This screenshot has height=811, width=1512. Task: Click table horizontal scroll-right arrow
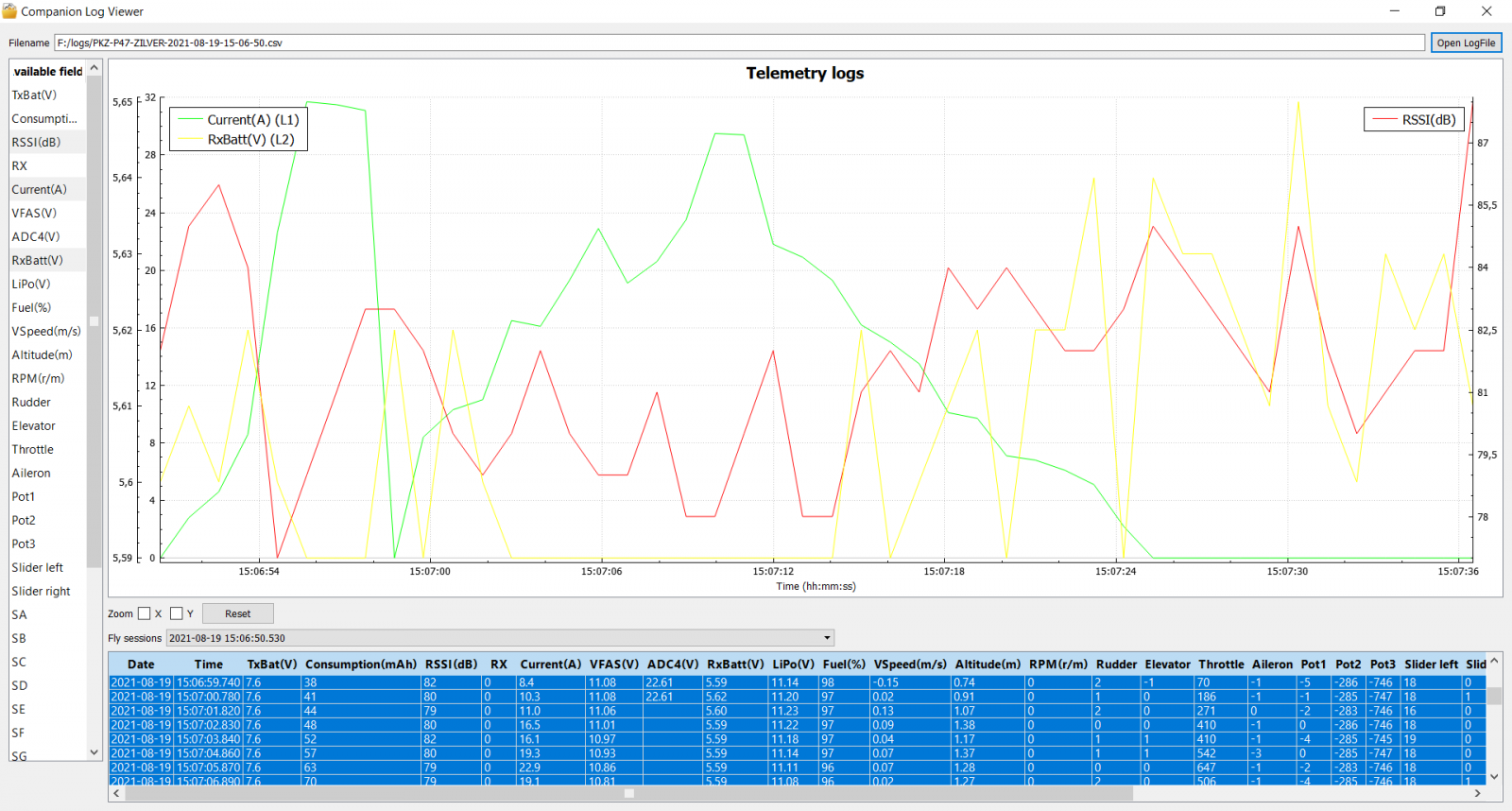click(1478, 794)
